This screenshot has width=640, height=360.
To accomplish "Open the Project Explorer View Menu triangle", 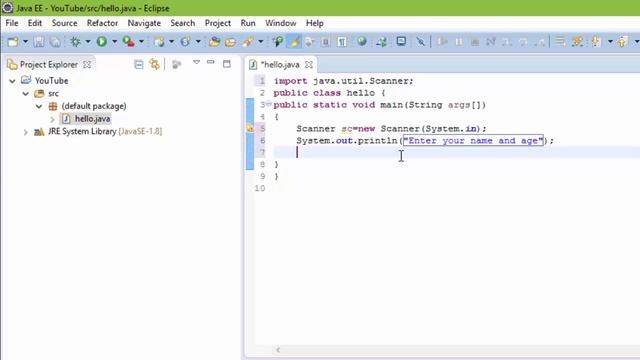I will [196, 63].
